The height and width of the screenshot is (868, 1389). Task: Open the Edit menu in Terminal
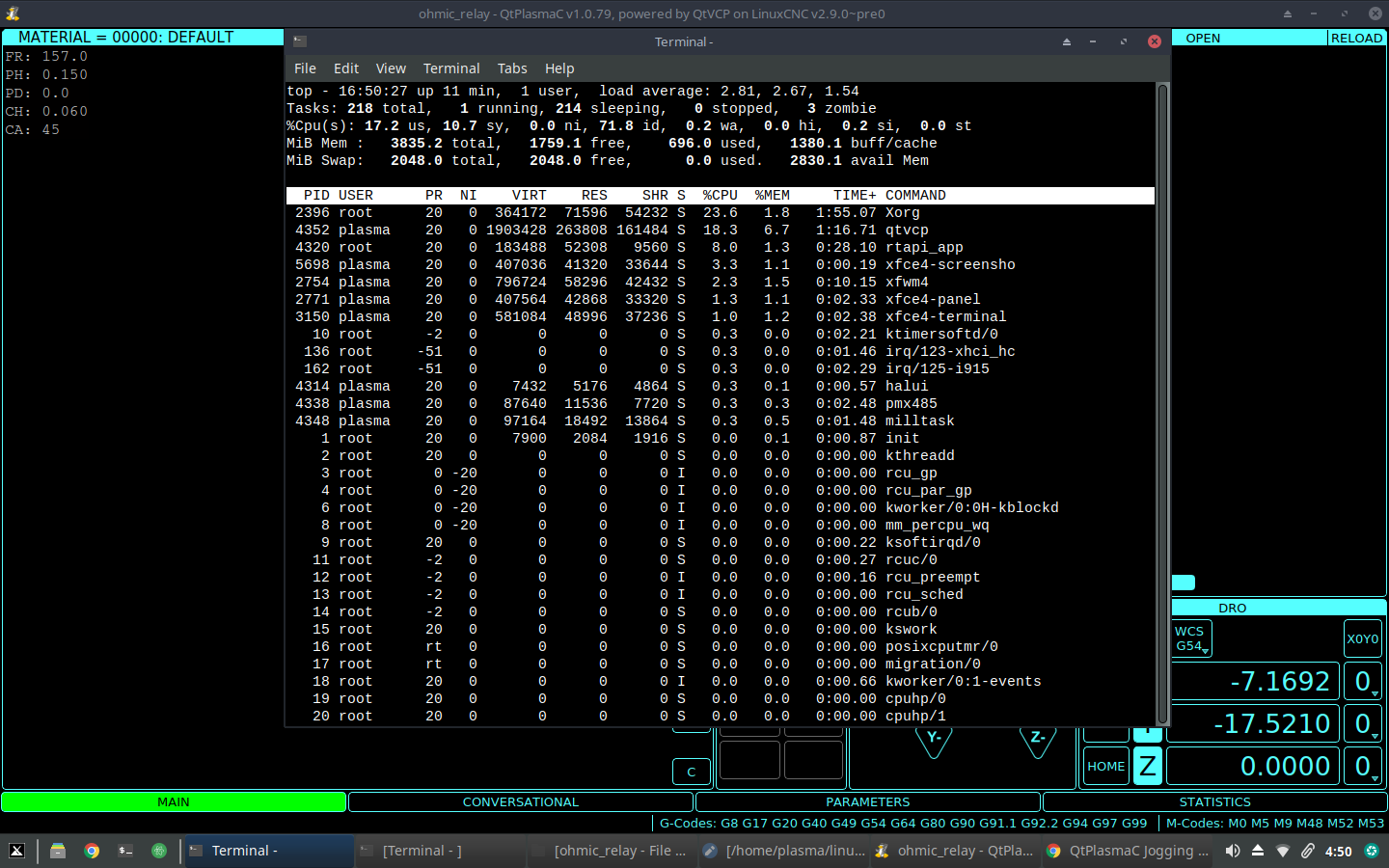point(346,68)
